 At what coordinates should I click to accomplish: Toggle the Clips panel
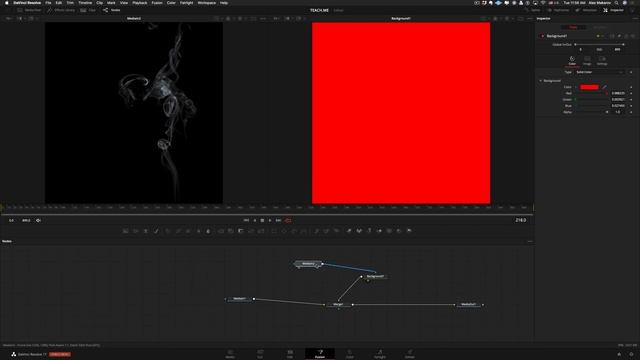pos(88,10)
